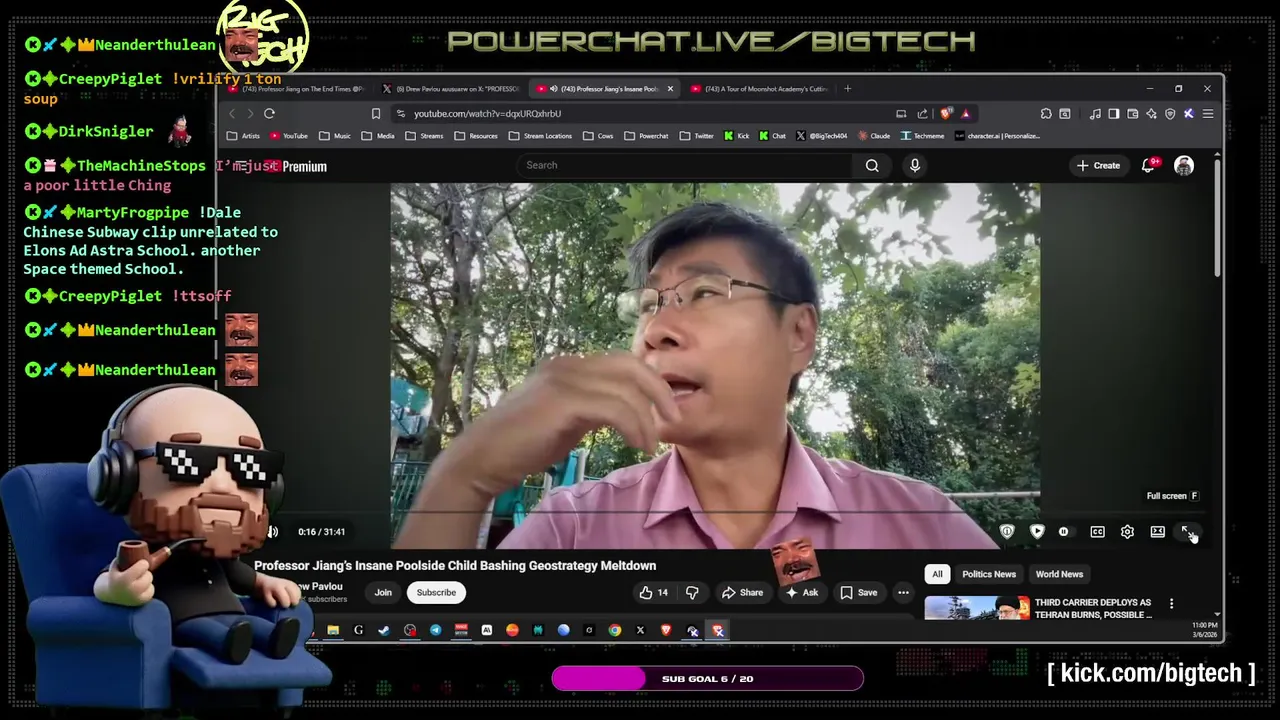Open Brave browser from the taskbar
1280x720 pixels.
pos(666,630)
